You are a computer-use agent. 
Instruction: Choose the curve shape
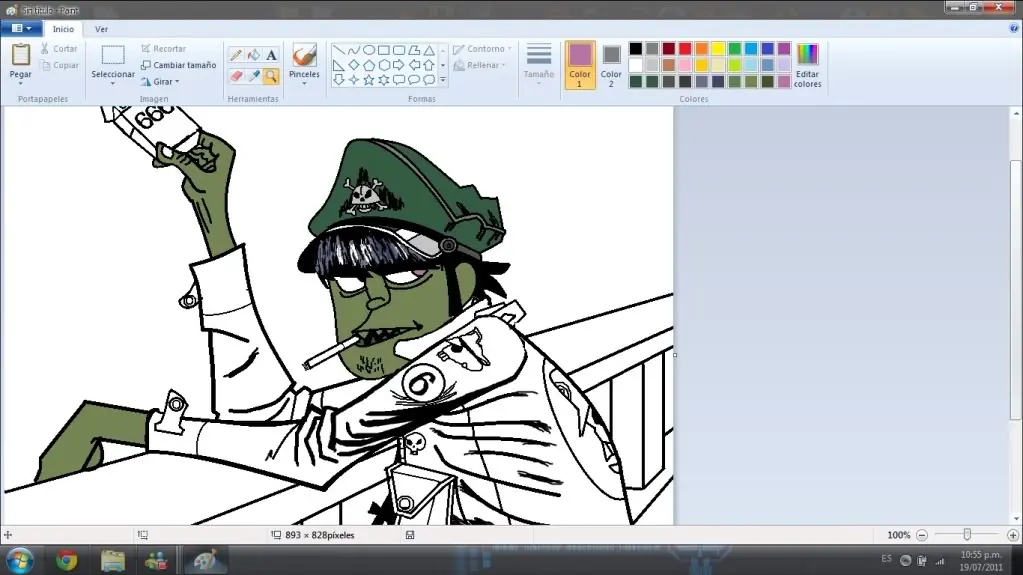click(354, 50)
